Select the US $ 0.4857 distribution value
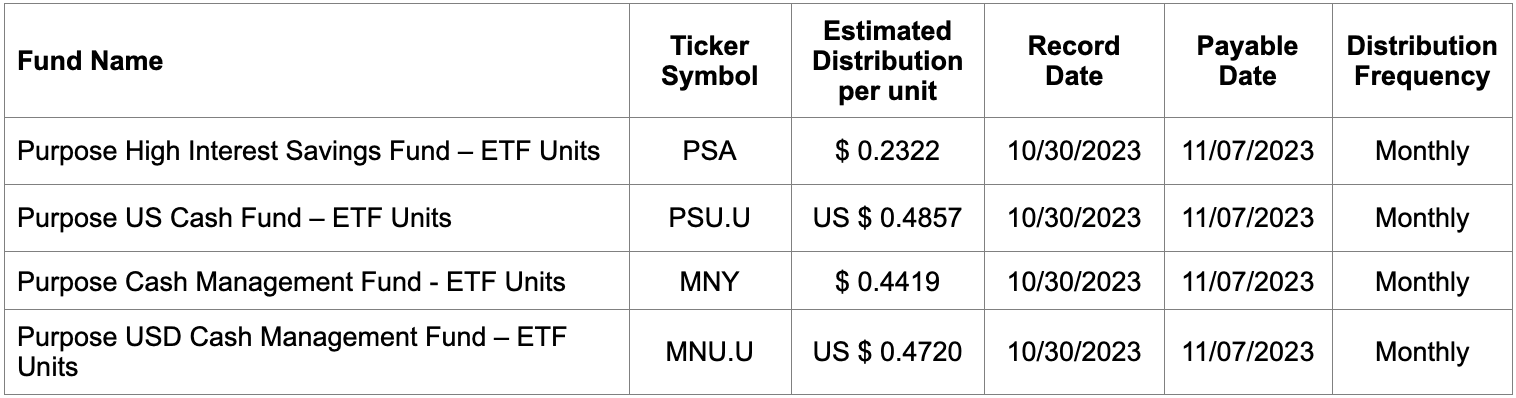Viewport: 1516px width, 398px height. [x=887, y=217]
